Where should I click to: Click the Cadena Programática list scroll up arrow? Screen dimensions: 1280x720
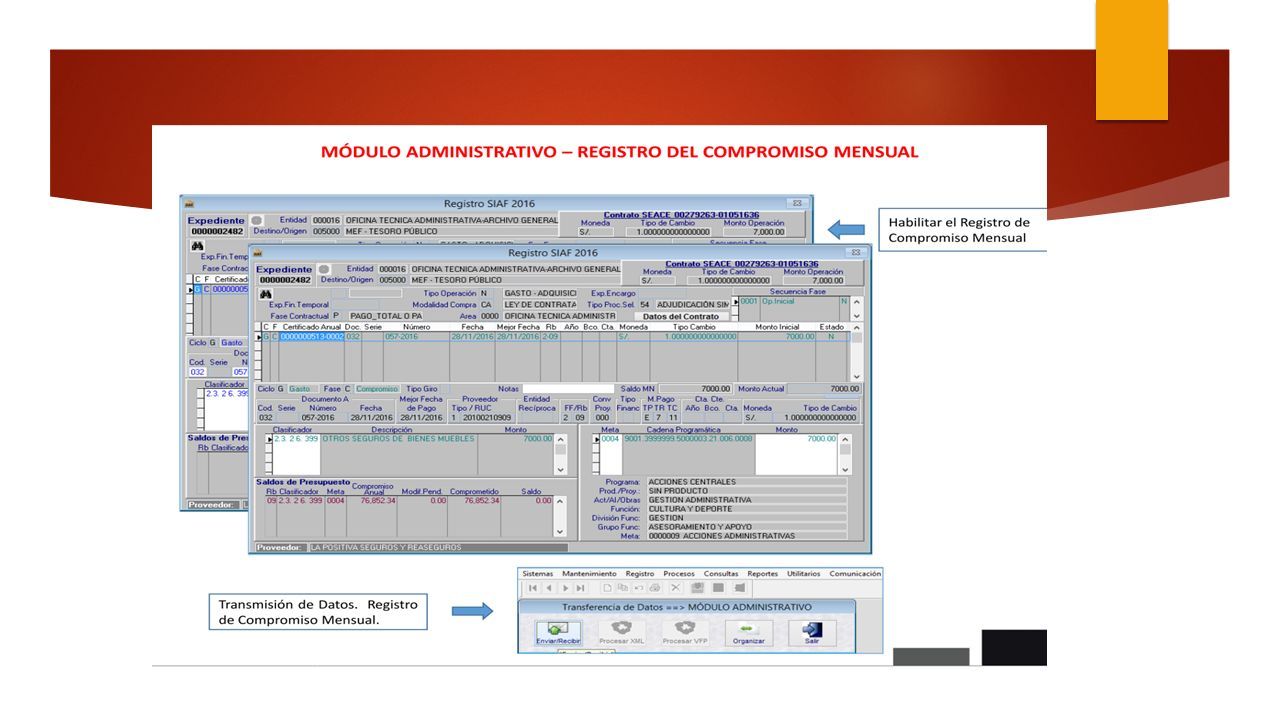point(845,439)
